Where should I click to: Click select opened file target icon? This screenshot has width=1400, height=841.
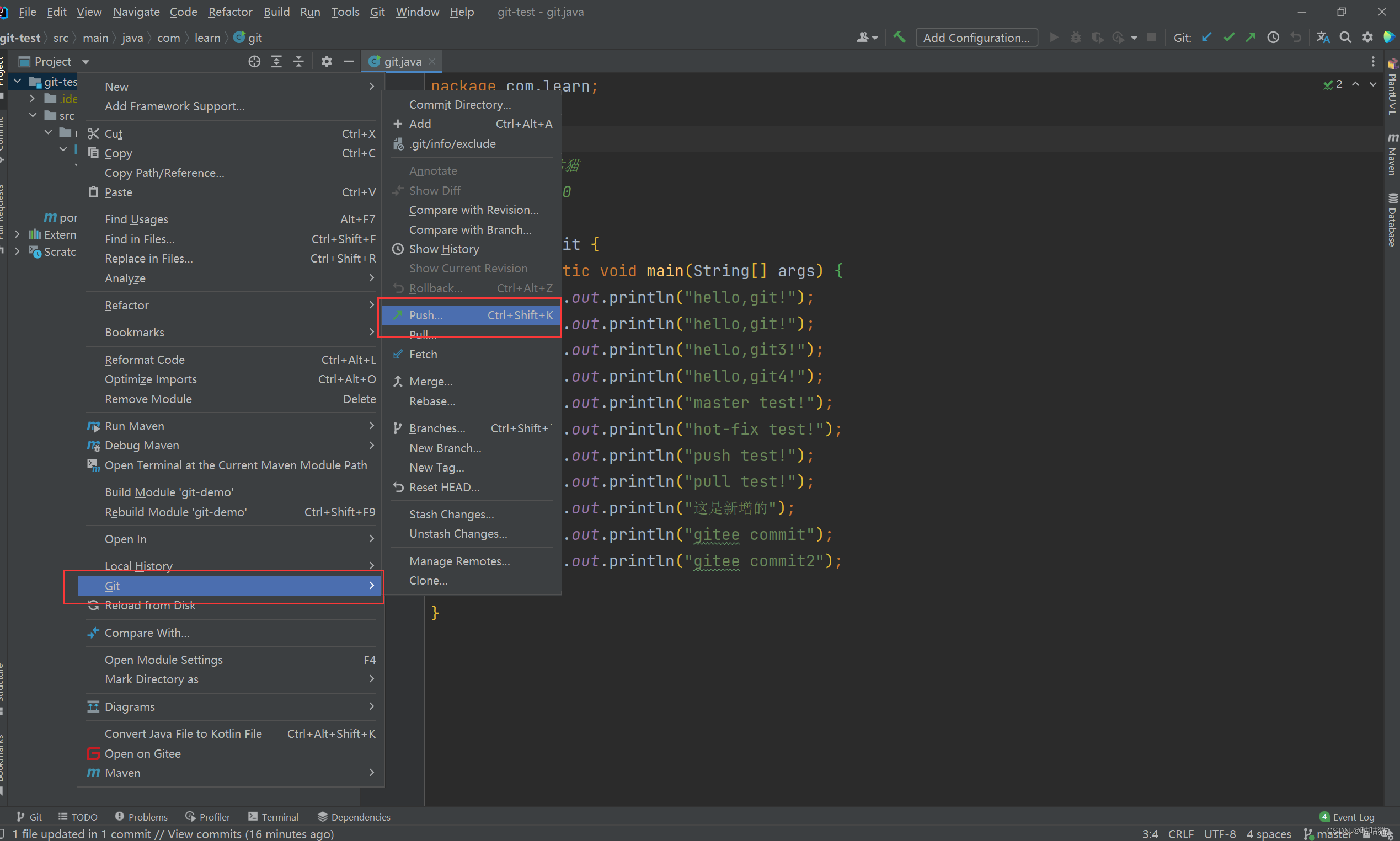[254, 61]
